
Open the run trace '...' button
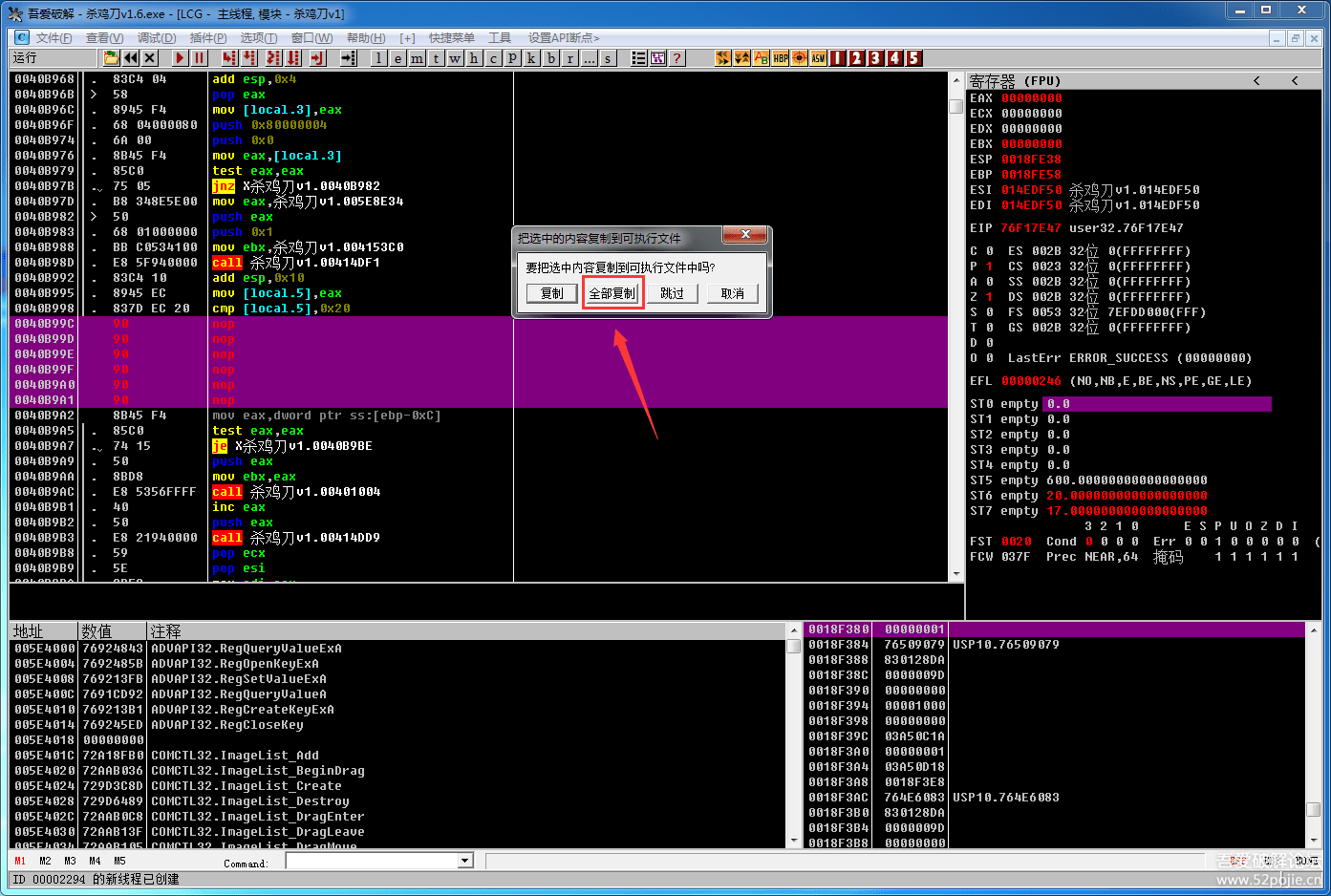(590, 58)
